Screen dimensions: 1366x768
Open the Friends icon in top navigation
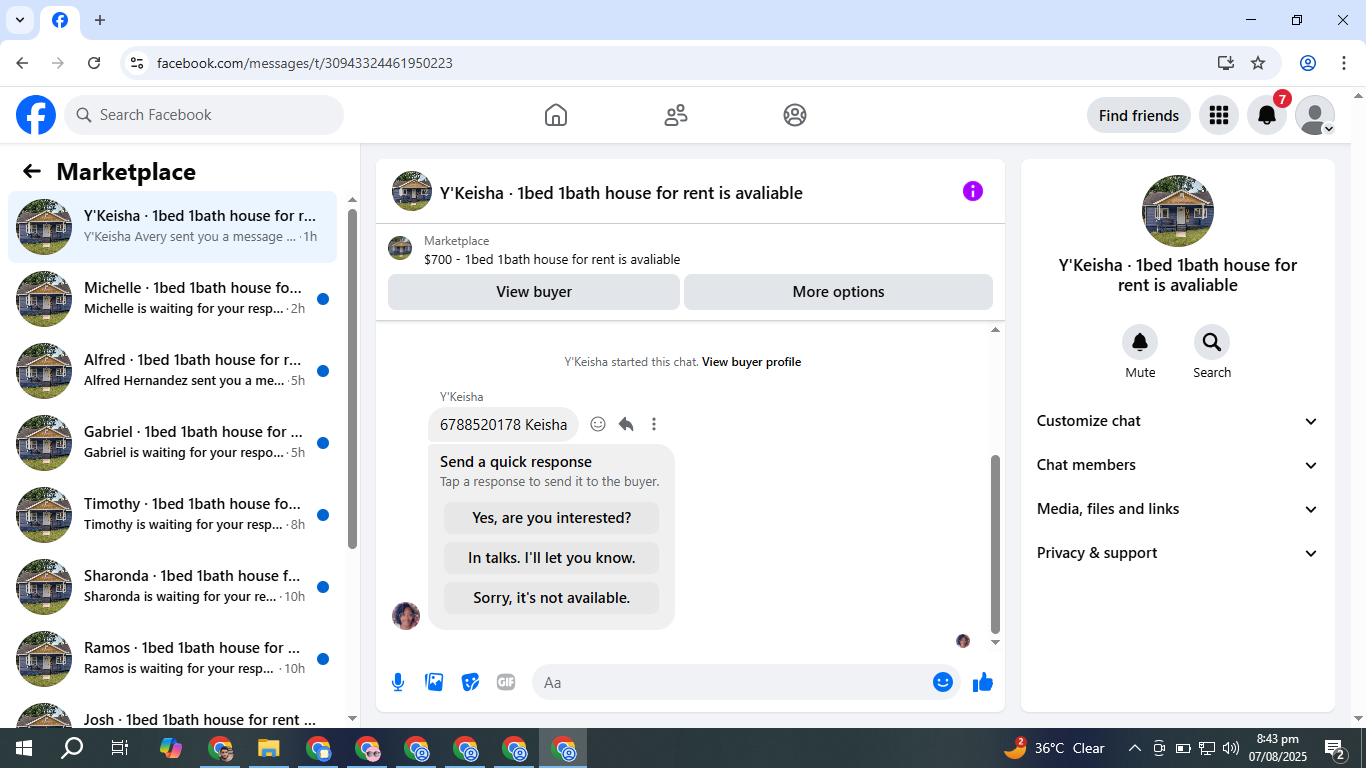pos(676,115)
